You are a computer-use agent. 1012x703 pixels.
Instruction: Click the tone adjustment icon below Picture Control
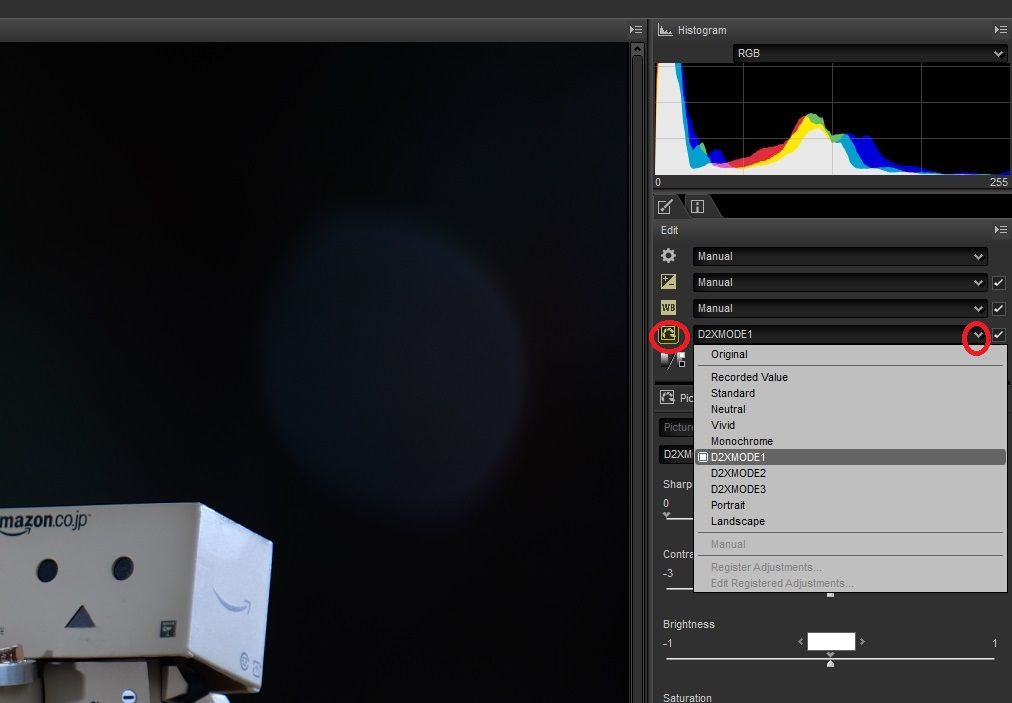click(x=672, y=360)
